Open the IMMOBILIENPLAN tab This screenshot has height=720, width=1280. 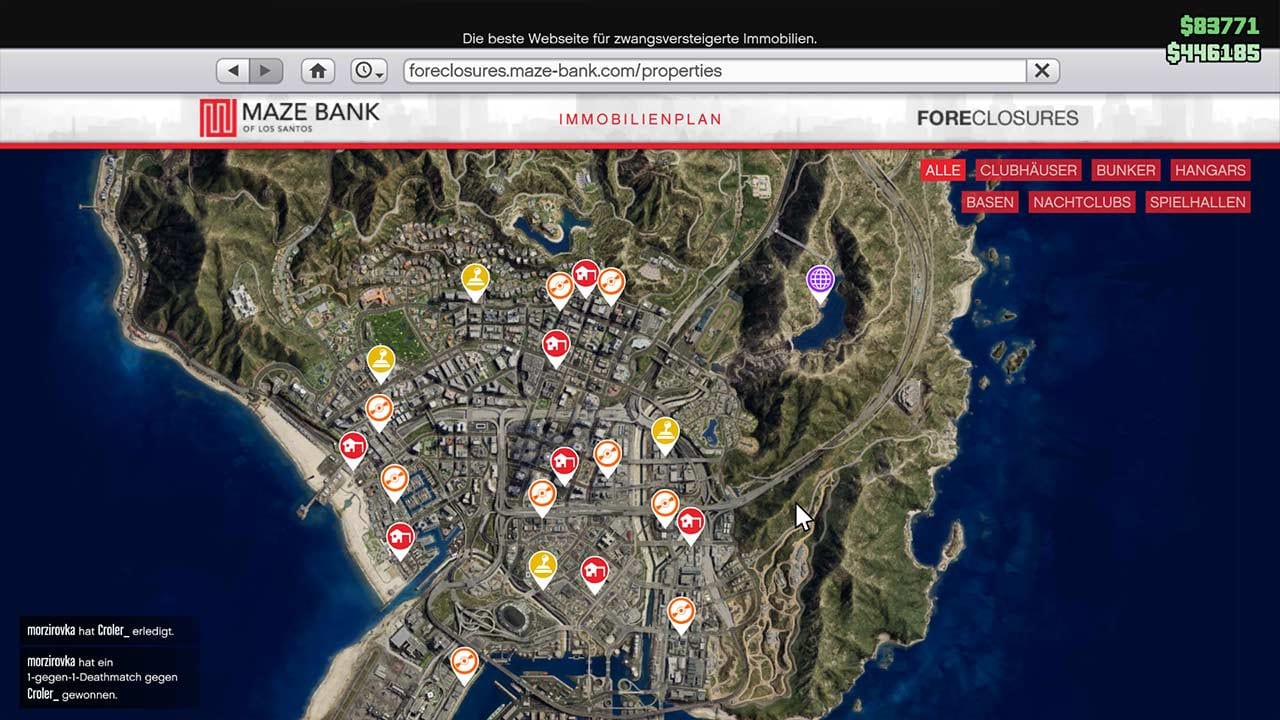click(x=640, y=119)
